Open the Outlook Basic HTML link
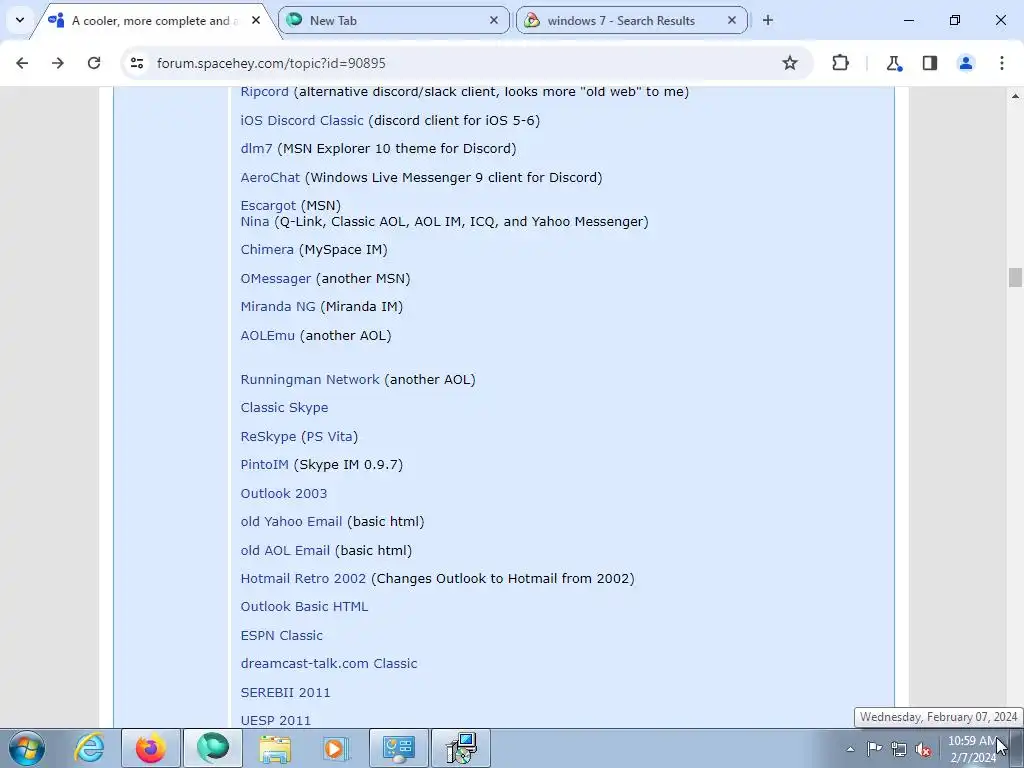 tap(304, 606)
